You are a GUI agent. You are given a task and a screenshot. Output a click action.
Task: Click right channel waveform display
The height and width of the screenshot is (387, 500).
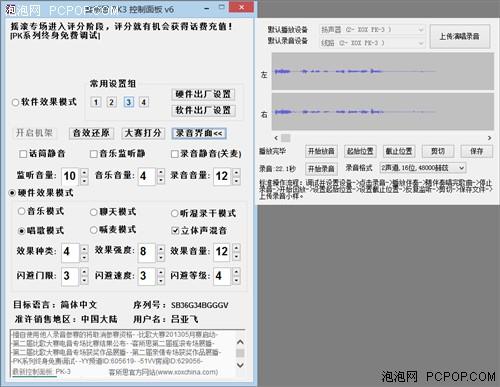383,111
